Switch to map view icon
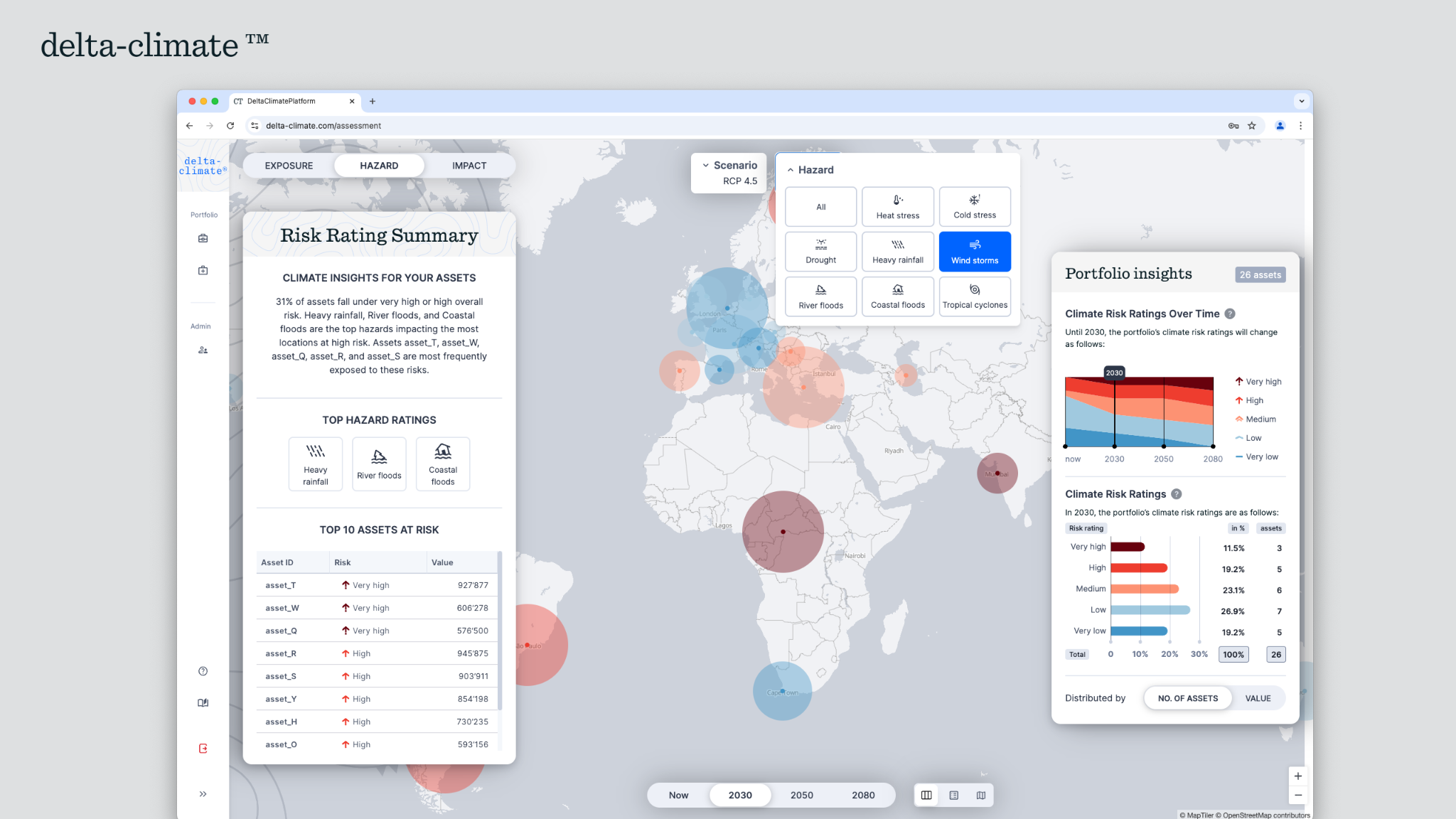This screenshot has width=1456, height=819. 981,795
